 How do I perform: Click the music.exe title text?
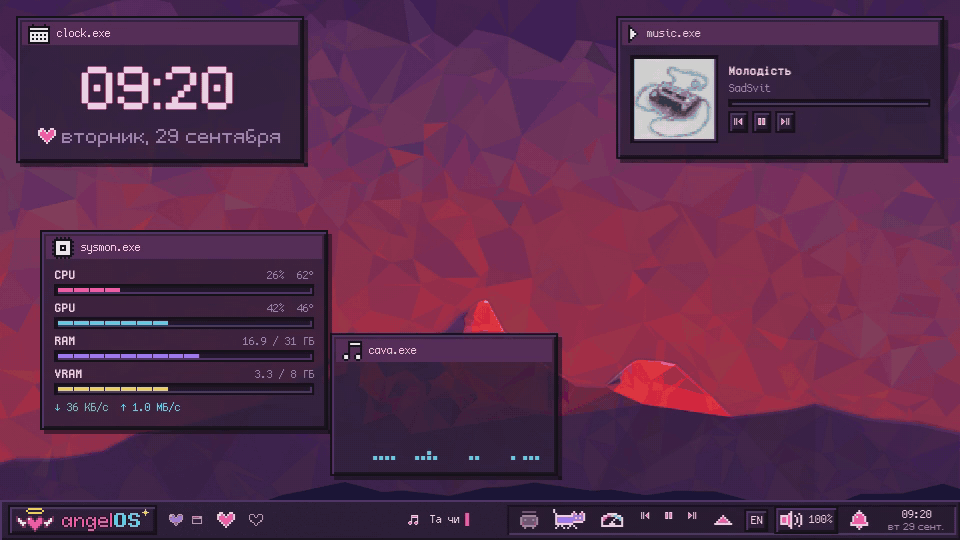(x=673, y=33)
